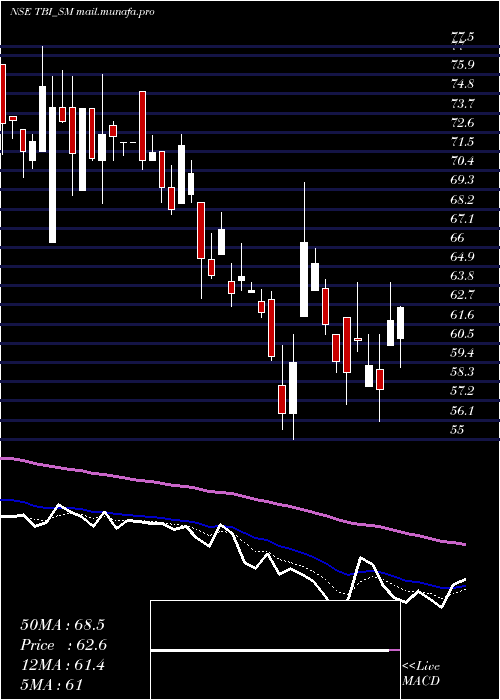Click the 64.9 price axis label
Image resolution: width=500 pixels, height=700 pixels.
tap(463, 257)
